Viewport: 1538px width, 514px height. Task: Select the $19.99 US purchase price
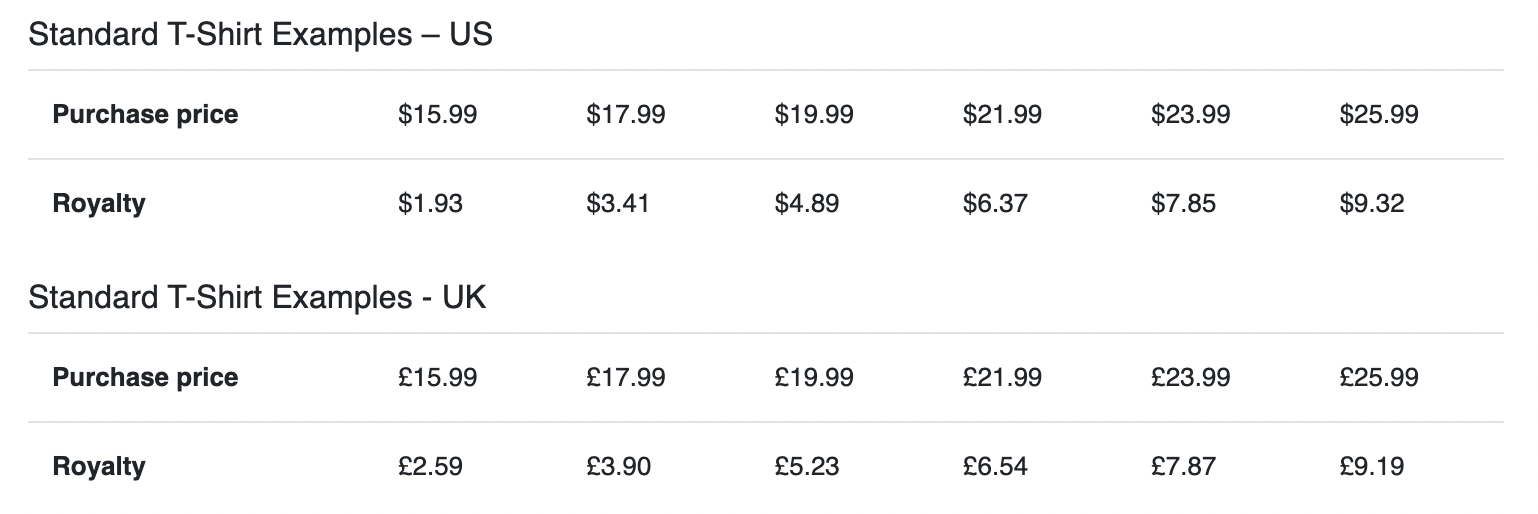[814, 114]
